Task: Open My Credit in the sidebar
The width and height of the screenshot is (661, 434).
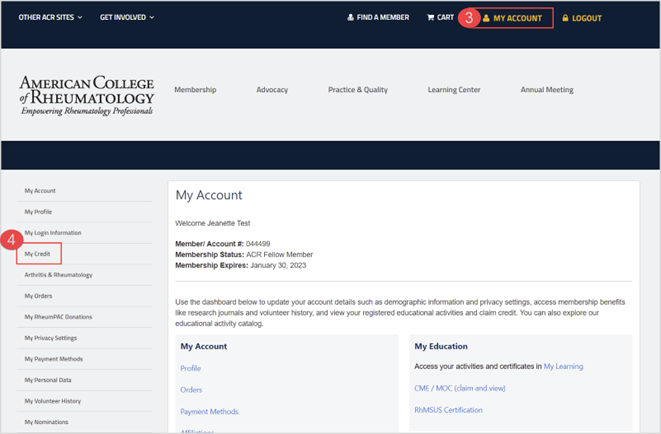Action: pyautogui.click(x=38, y=254)
